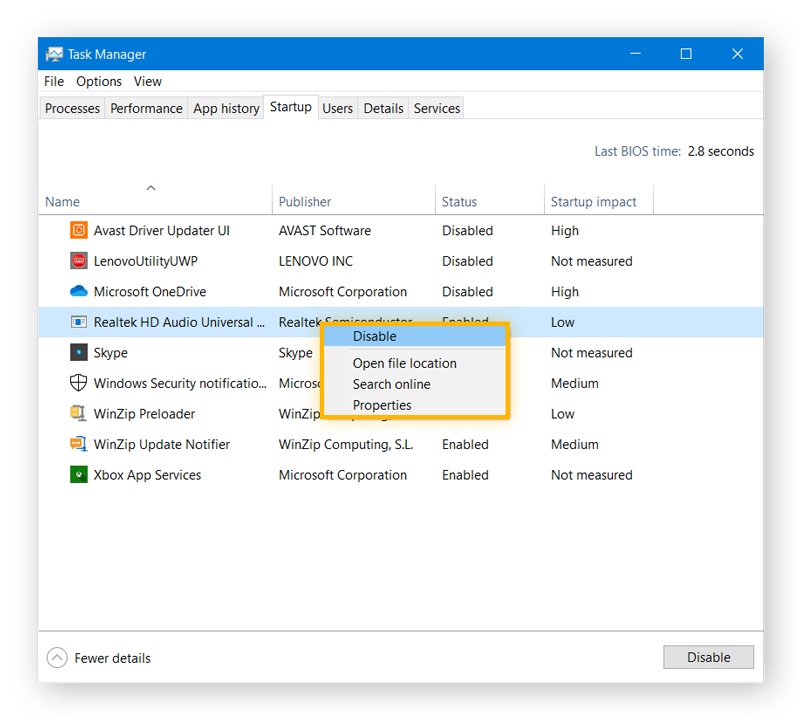This screenshot has width=800, height=720.
Task: Click the Realtek HD Audio Universal icon
Action: tap(79, 322)
